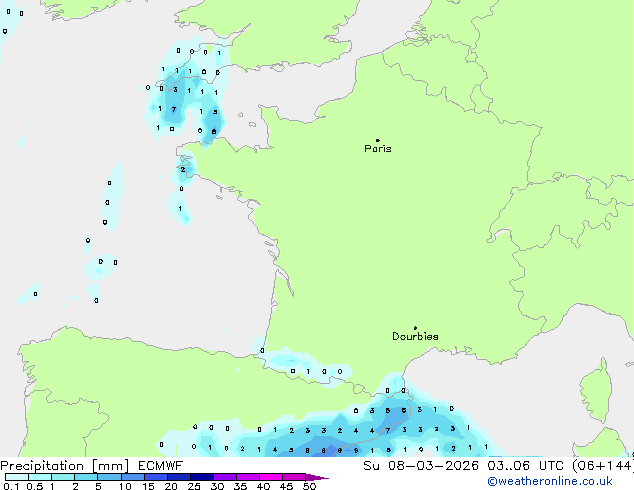Click the legend value '10'
634x490 pixels.
125,486
